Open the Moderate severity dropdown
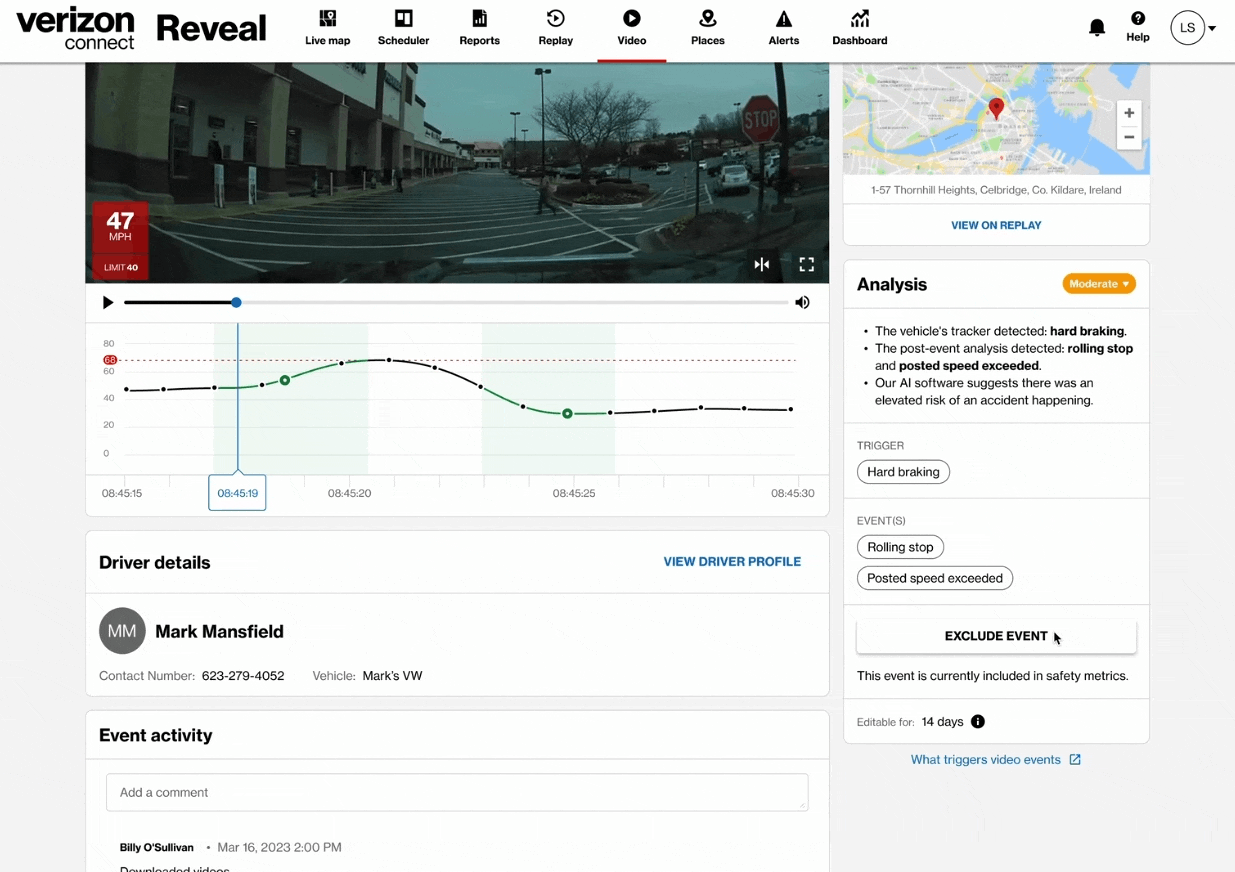Image resolution: width=1235 pixels, height=872 pixels. pos(1099,284)
